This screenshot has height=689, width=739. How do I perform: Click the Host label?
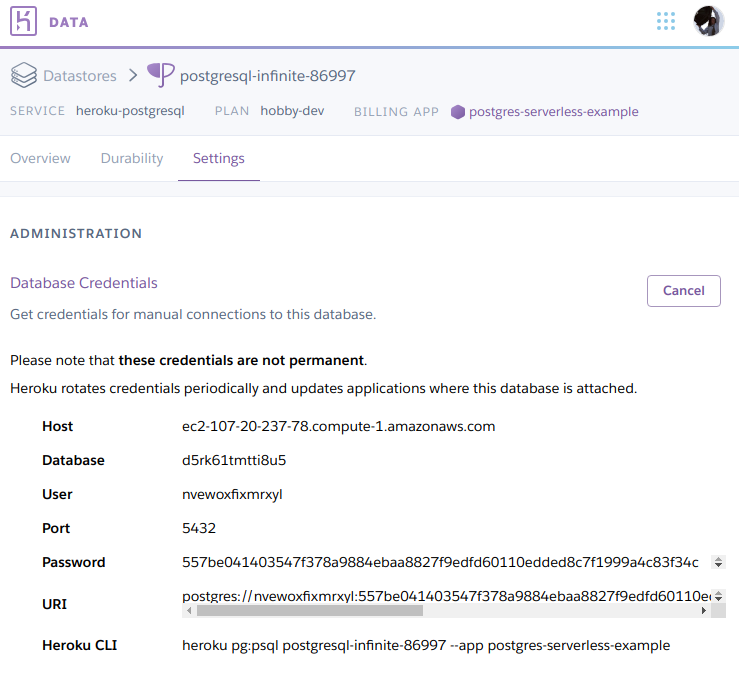pyautogui.click(x=57, y=427)
